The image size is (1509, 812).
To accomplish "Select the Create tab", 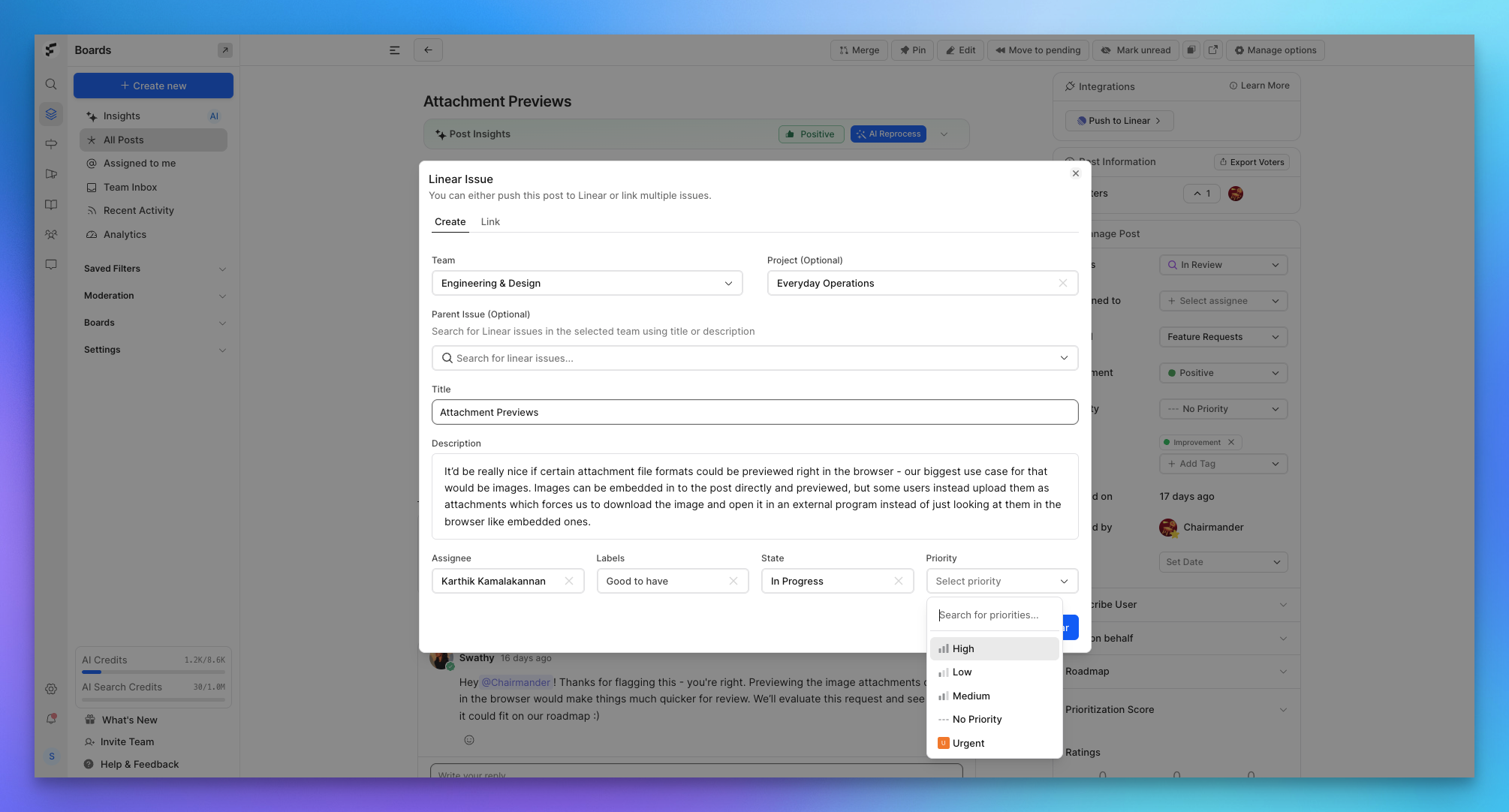I will tap(450, 221).
